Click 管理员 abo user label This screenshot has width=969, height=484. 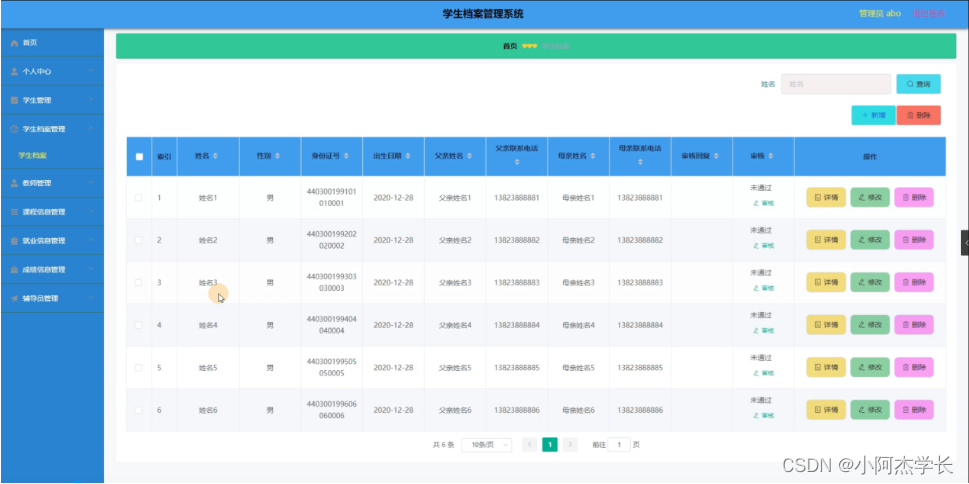pos(880,14)
